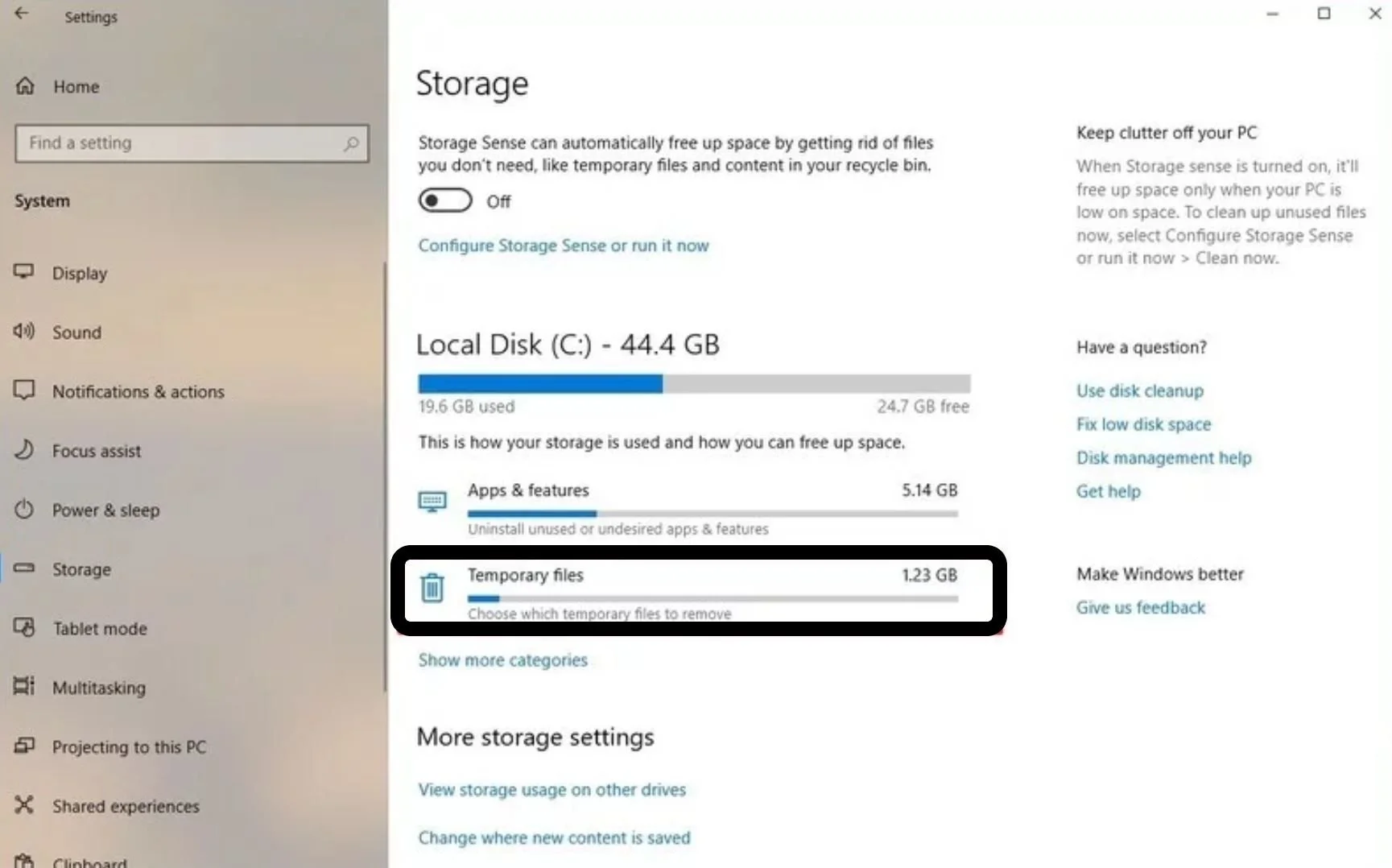
Task: Open Use disk cleanup help link
Action: [1140, 391]
